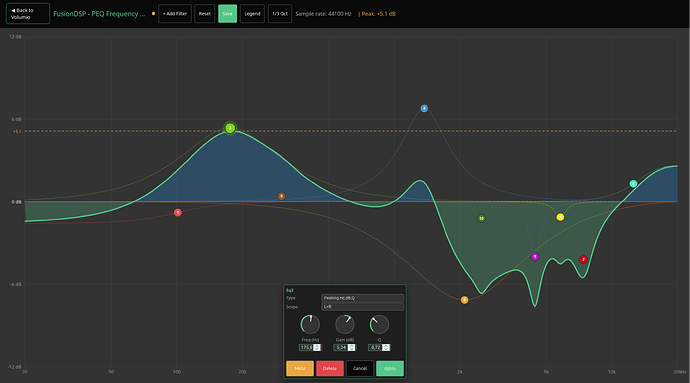Click the FusionDSP PEQ Frequency title

click(99, 14)
